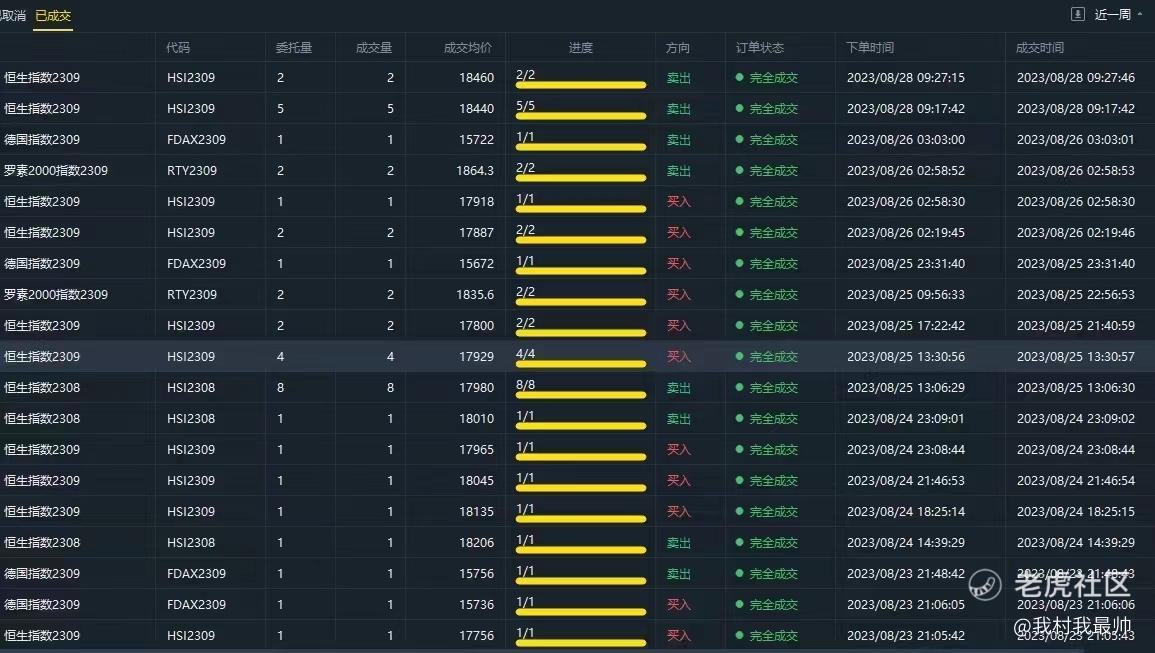The image size is (1155, 653).
Task: Click order time 2023/08/24 18:25:14
Action: pyautogui.click(x=905, y=511)
